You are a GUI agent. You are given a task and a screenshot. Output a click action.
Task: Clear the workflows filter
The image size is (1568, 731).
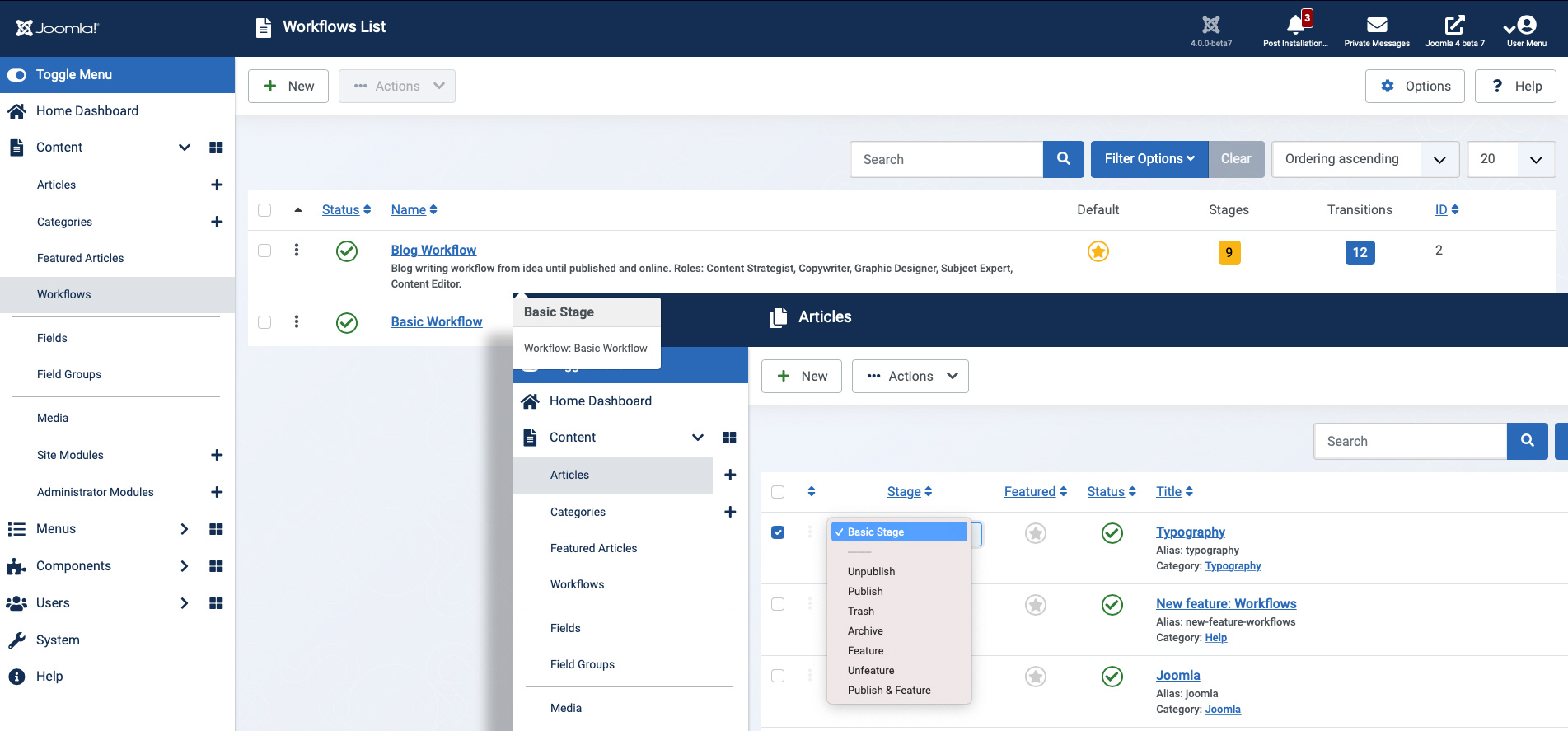(x=1236, y=159)
